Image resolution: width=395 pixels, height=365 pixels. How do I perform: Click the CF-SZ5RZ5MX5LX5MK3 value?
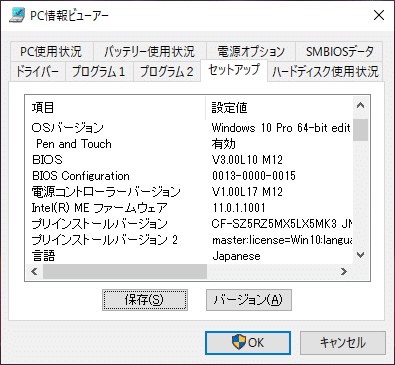click(282, 224)
